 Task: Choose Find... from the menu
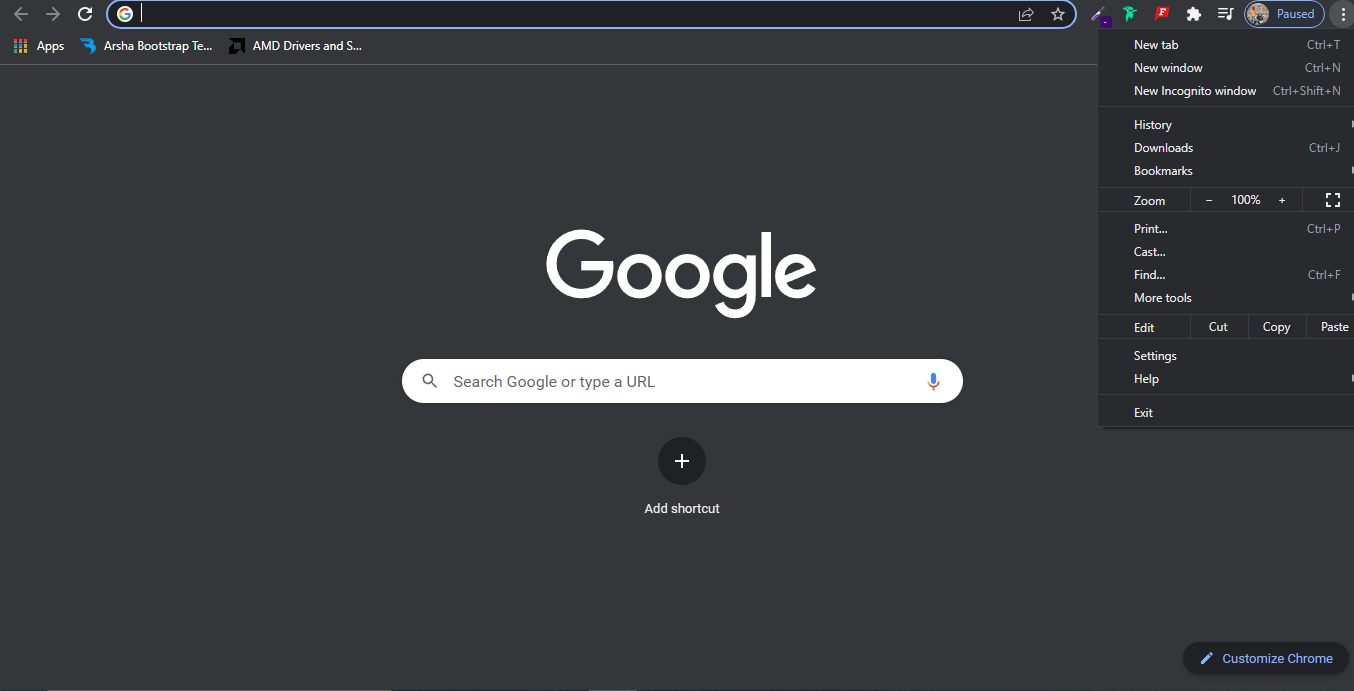click(x=1226, y=275)
